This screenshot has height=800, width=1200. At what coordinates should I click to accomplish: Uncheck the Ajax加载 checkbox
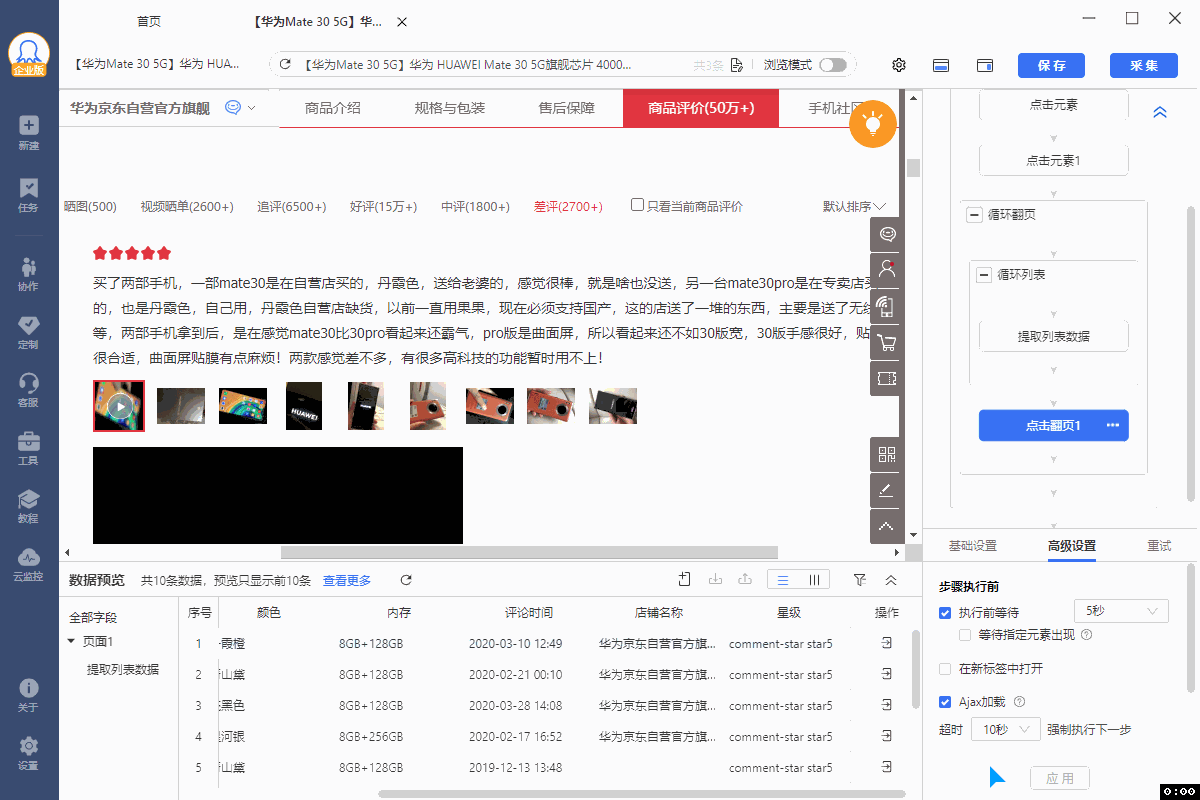(x=945, y=702)
